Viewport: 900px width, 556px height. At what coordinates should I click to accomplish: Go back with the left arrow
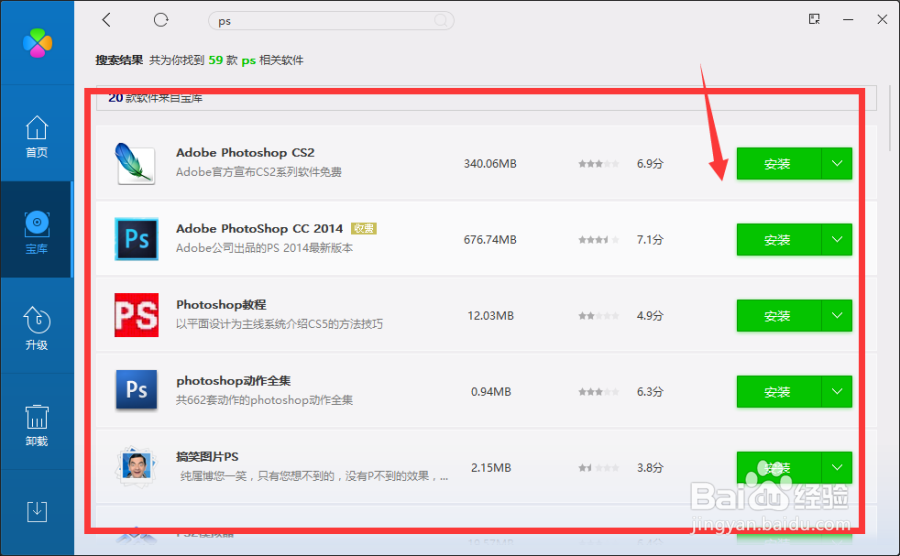coord(106,20)
